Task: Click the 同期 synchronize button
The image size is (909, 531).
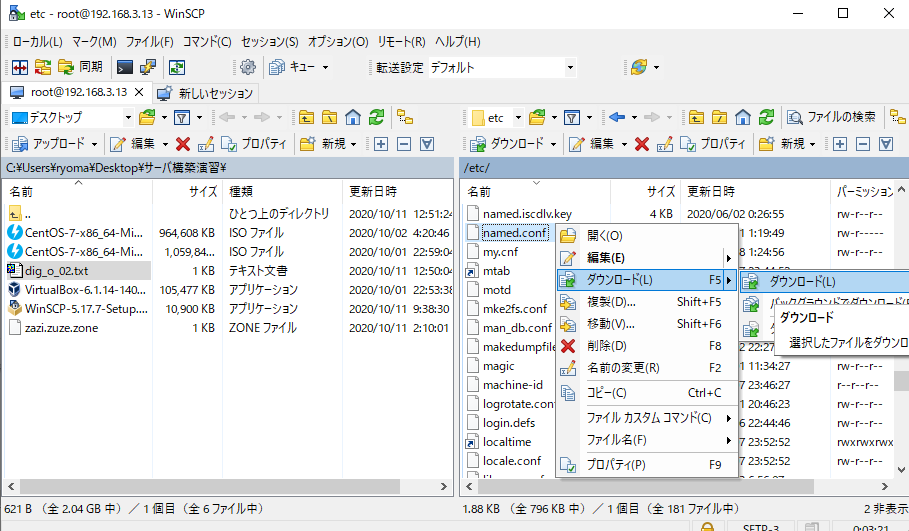Action: click(81, 67)
